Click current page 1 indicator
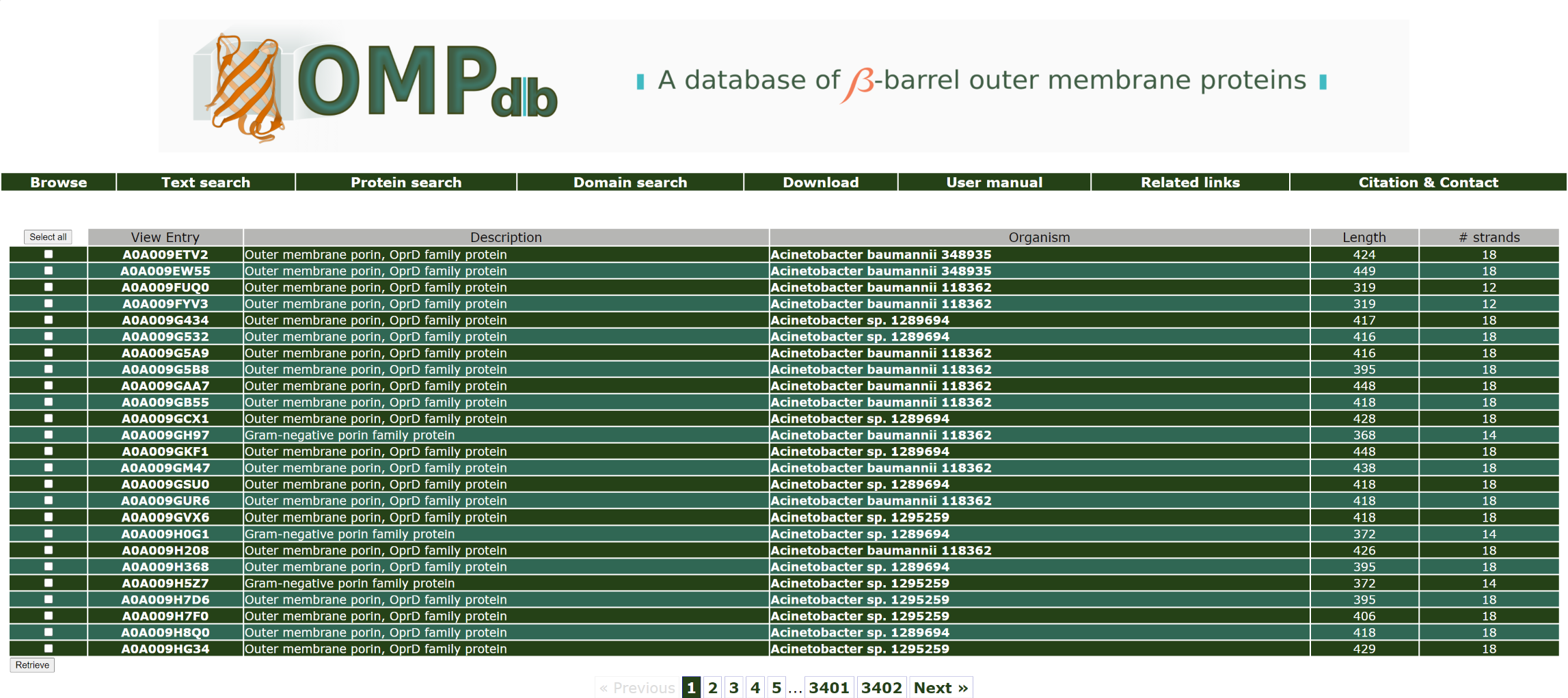The image size is (1568, 698). (692, 688)
